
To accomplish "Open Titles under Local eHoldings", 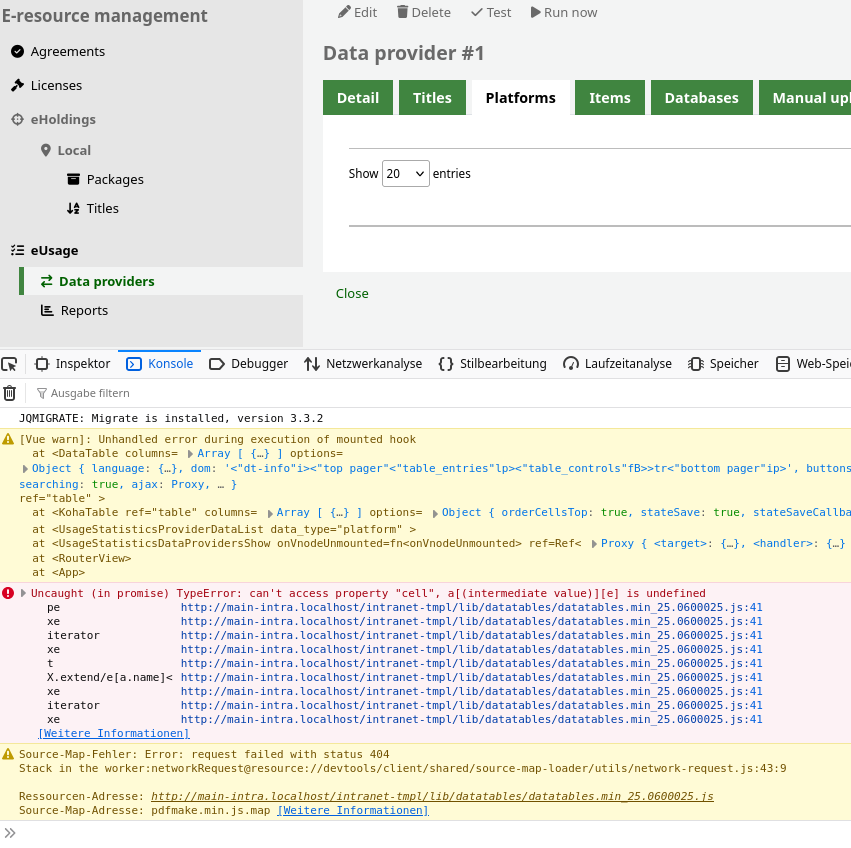I will 102,208.
